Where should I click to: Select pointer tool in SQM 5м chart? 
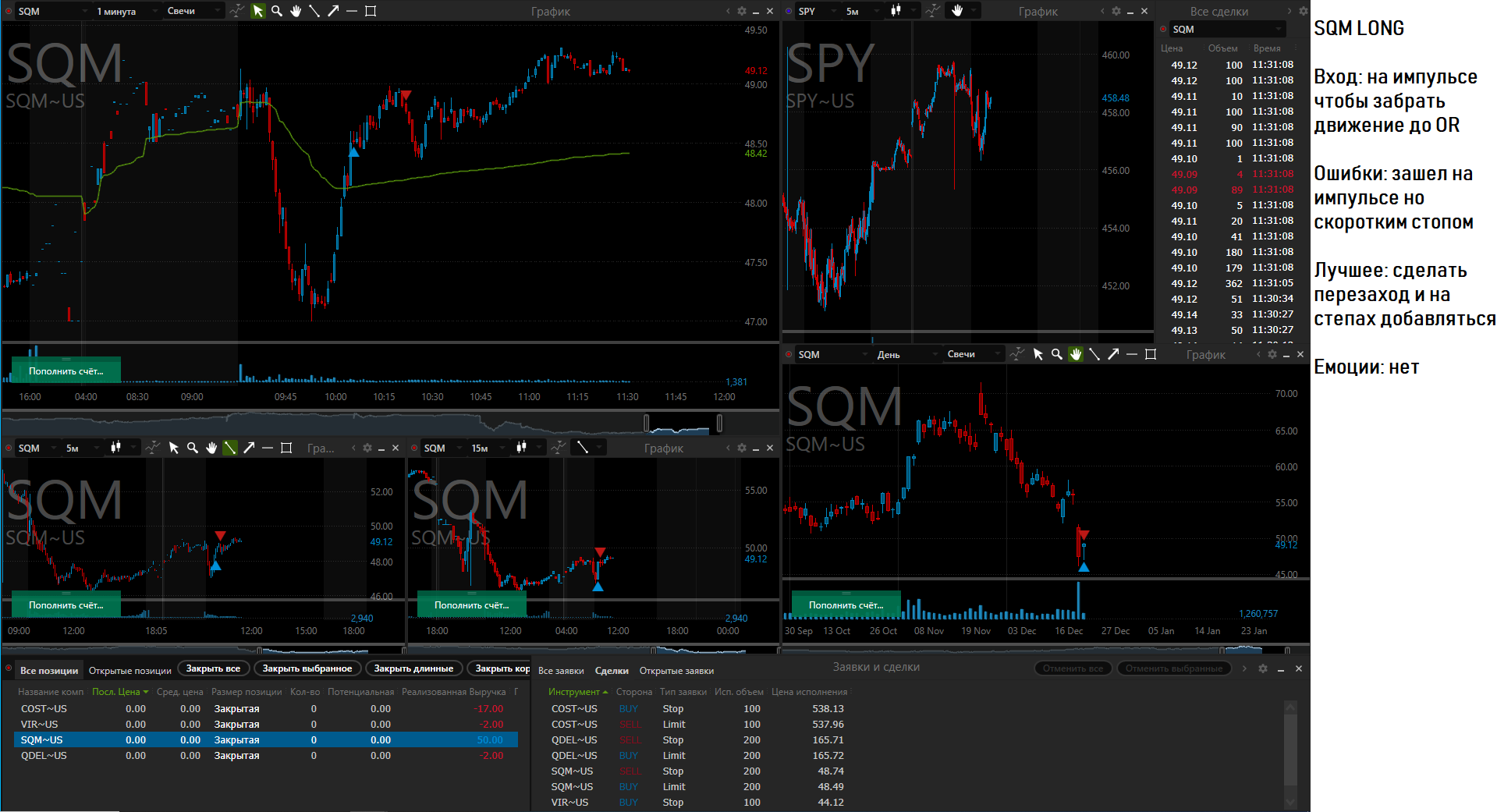[174, 448]
